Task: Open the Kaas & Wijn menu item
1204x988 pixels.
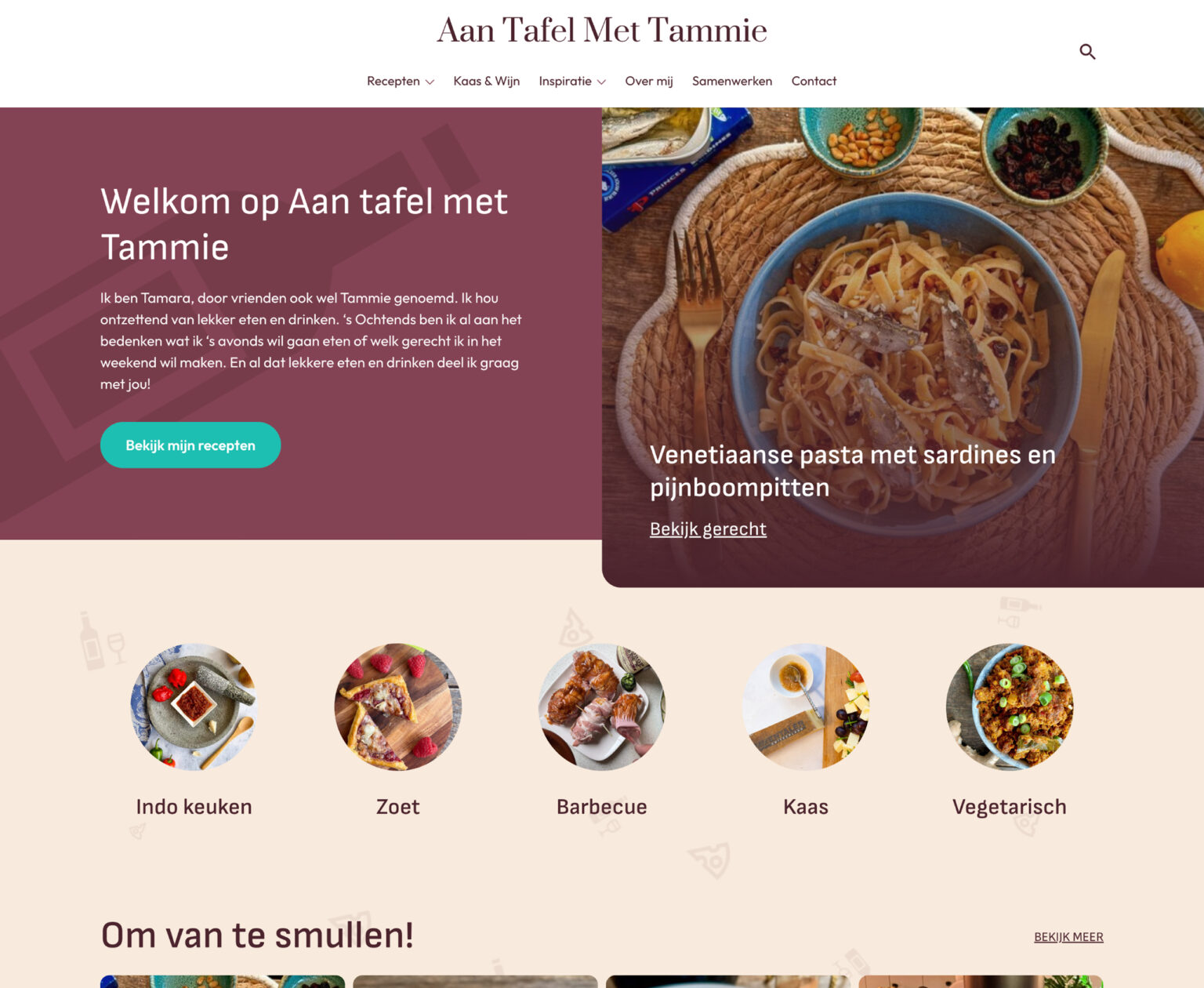Action: pyautogui.click(x=486, y=81)
